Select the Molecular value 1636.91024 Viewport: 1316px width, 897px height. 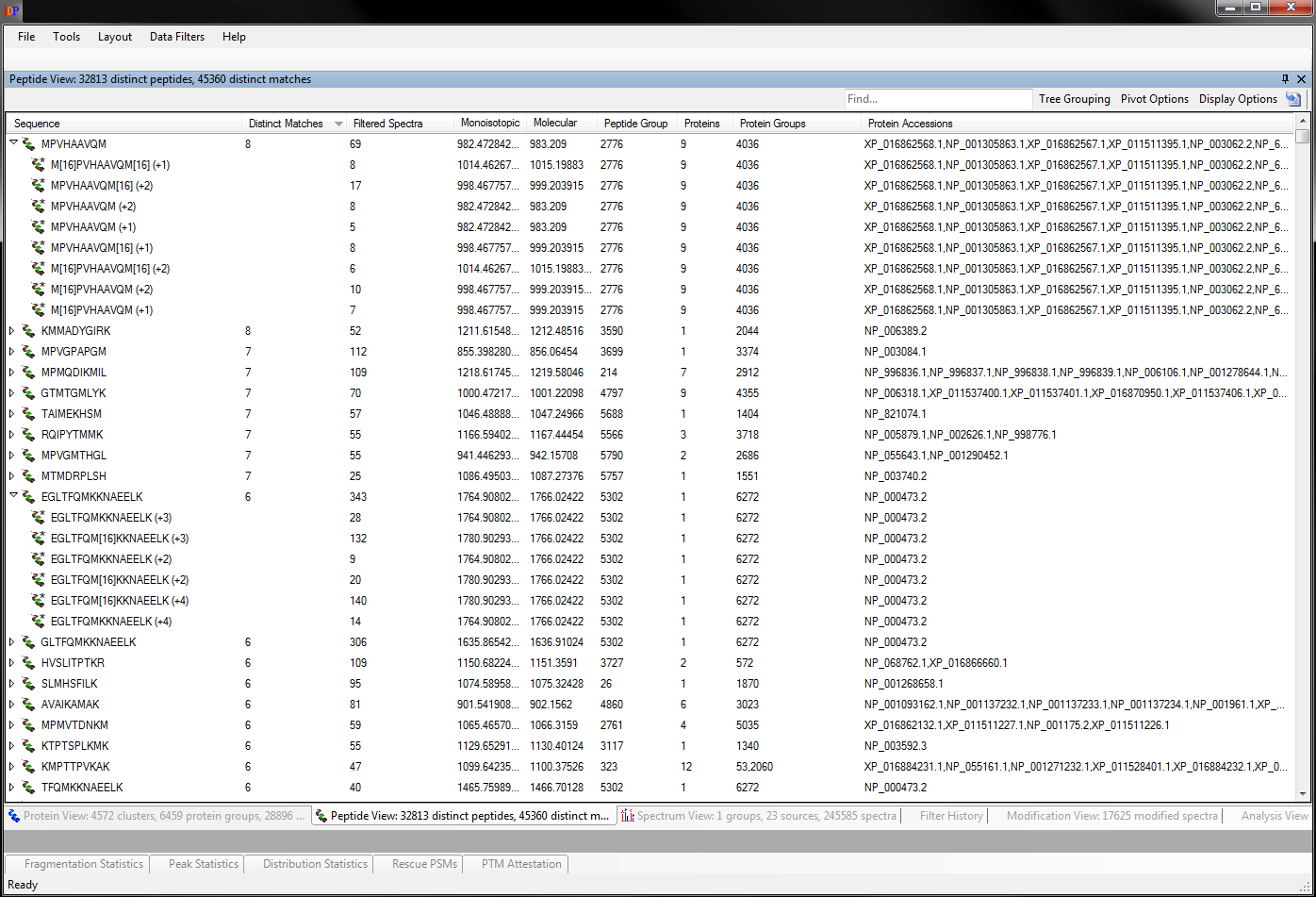[556, 642]
